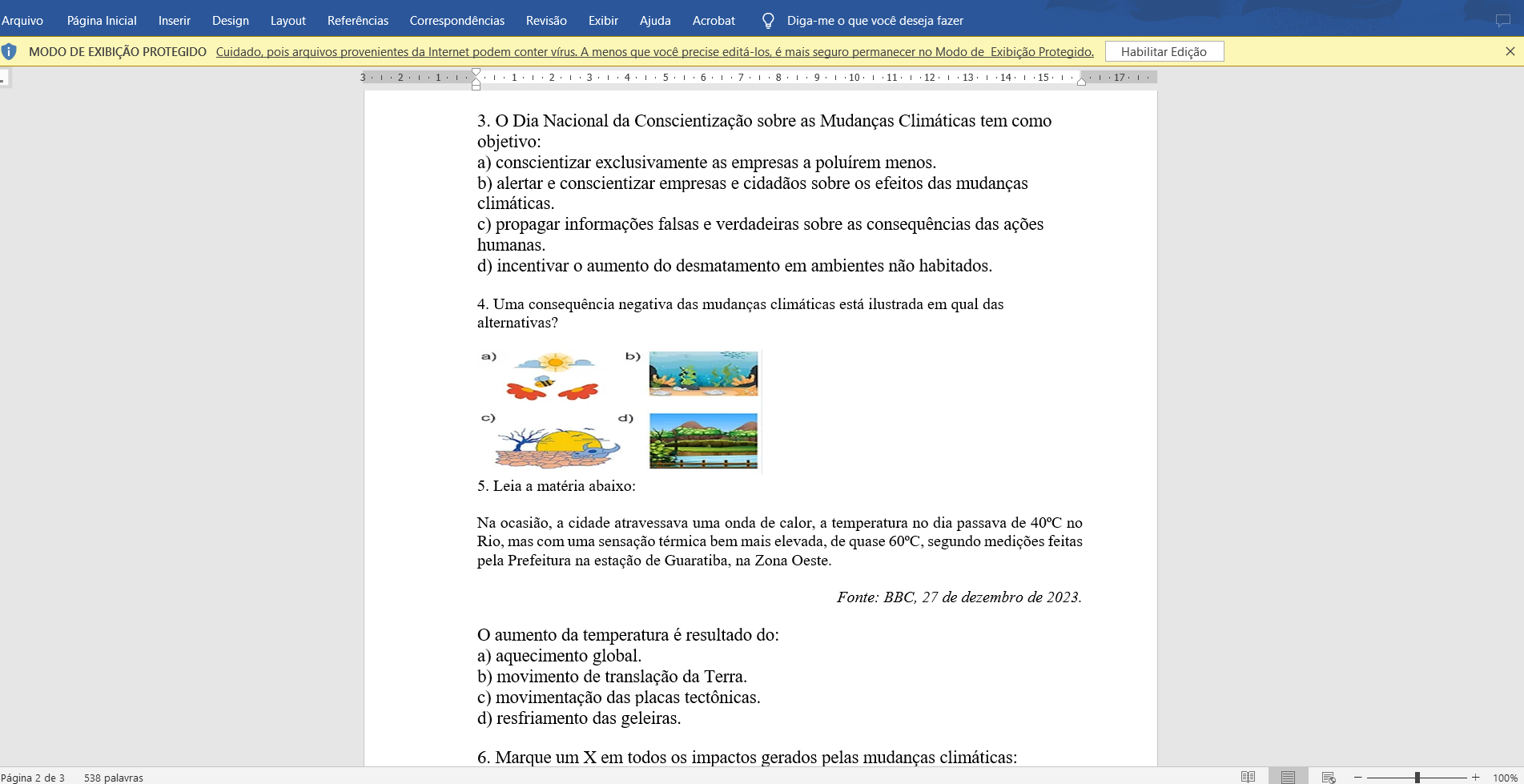Click the heading '5. Leia a matéria abaixo:'
Screen dimensions: 1524x784
557,486
